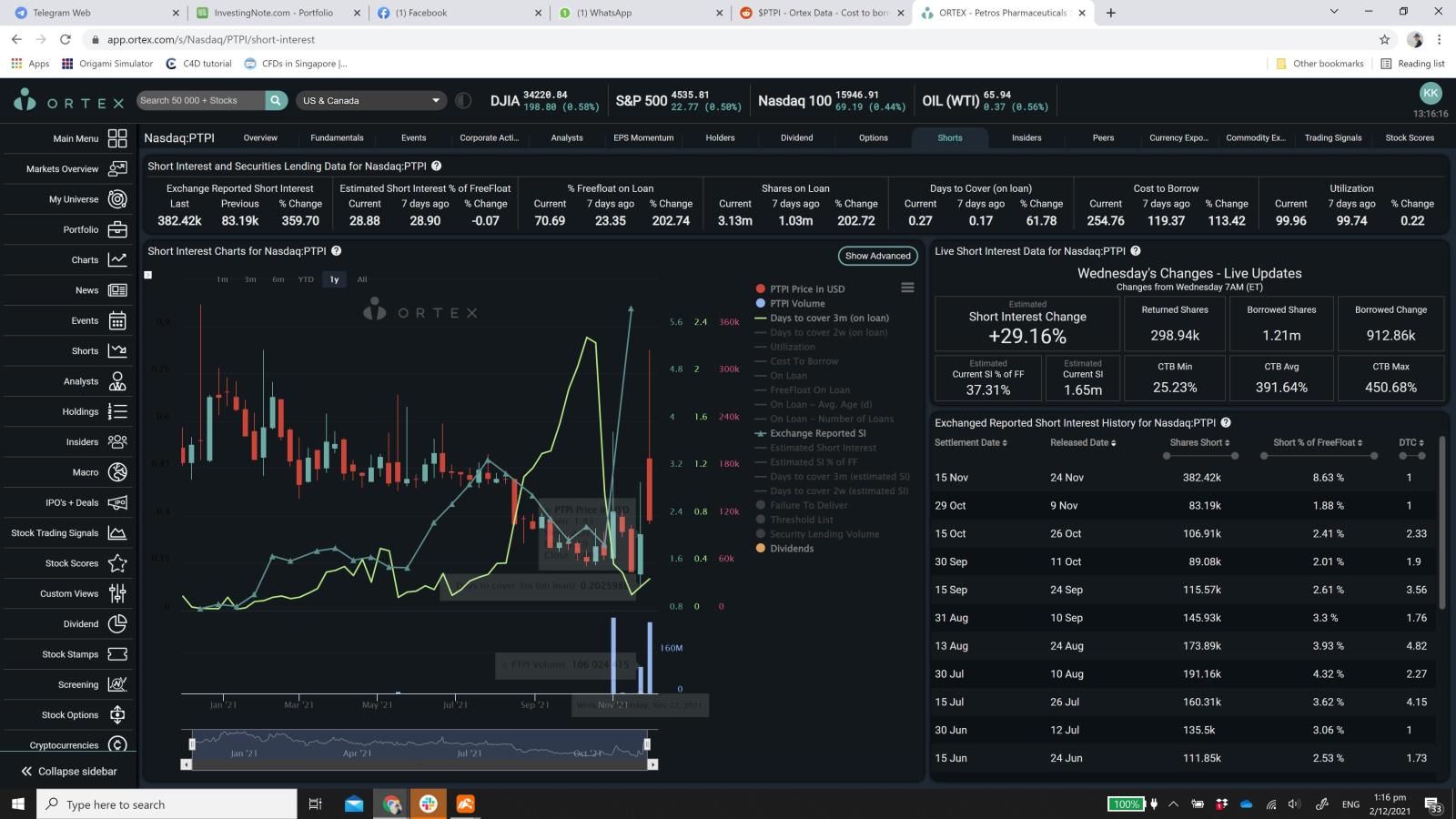1456x819 pixels.
Task: Open Portfolio briefcase icon
Action: tap(117, 229)
